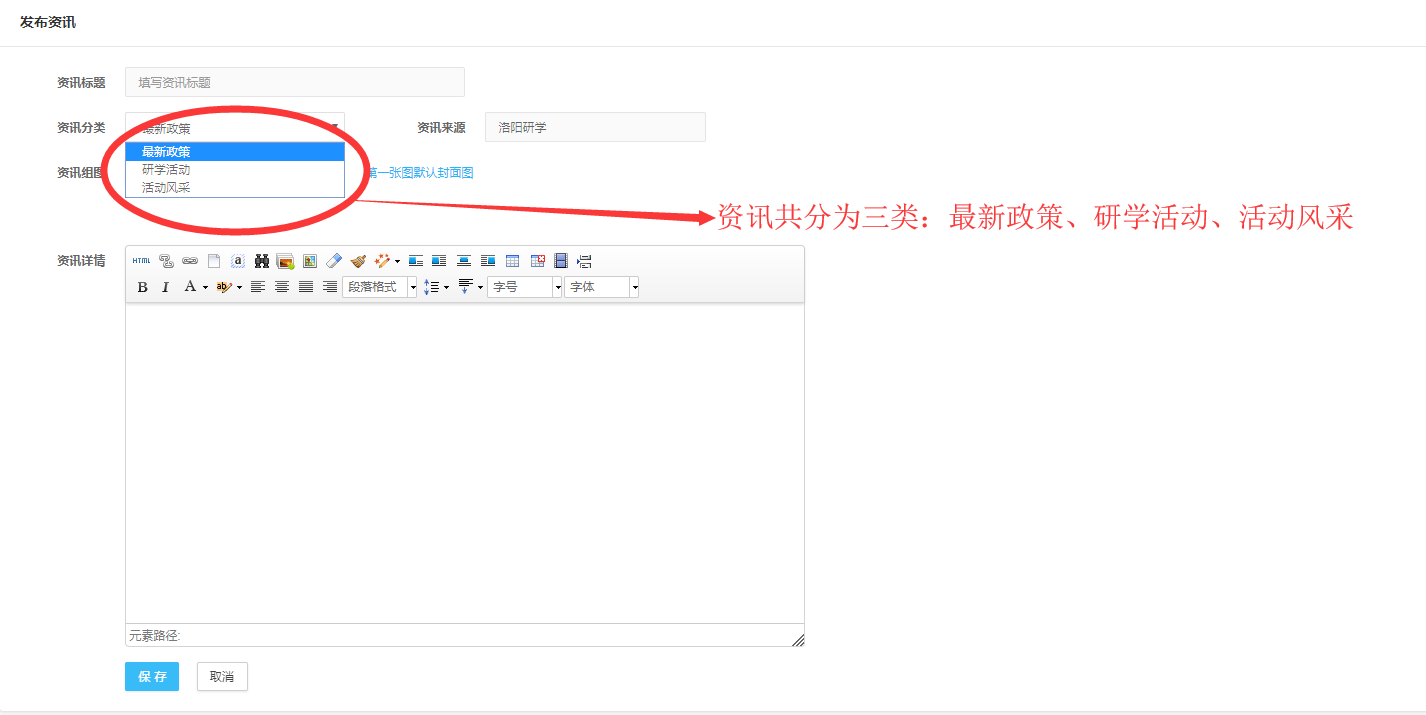The height and width of the screenshot is (715, 1426).
Task: Click the image float left icon
Action: [x=439, y=261]
